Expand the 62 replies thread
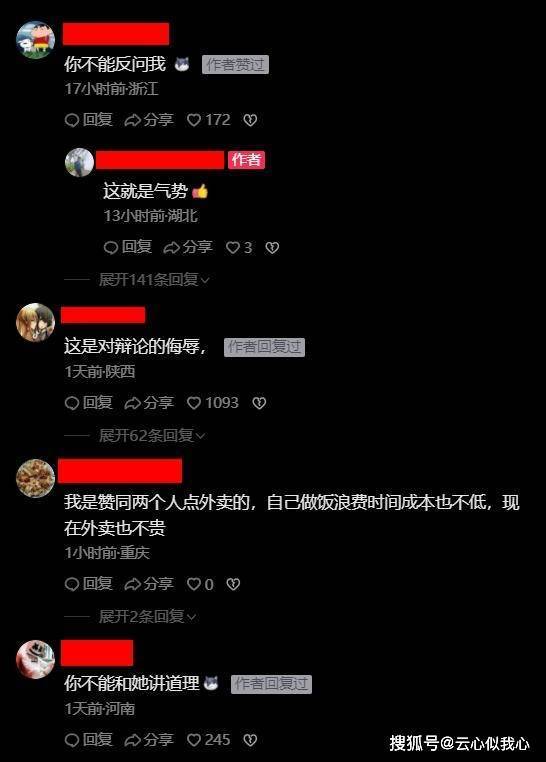Viewport: 546px width, 762px height. 152,435
